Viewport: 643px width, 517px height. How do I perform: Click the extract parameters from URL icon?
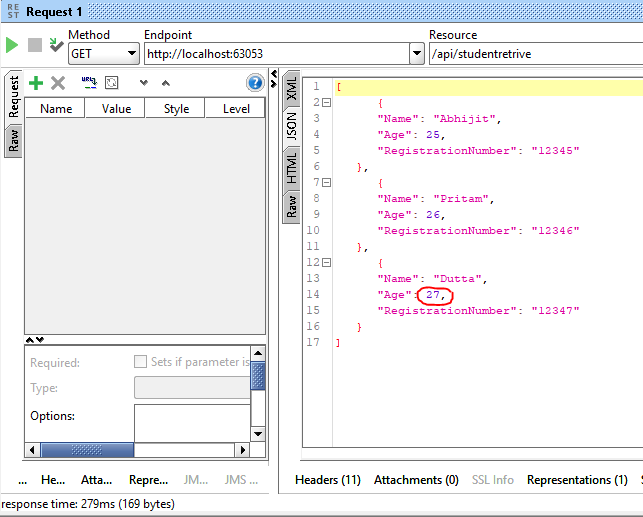coord(88,83)
